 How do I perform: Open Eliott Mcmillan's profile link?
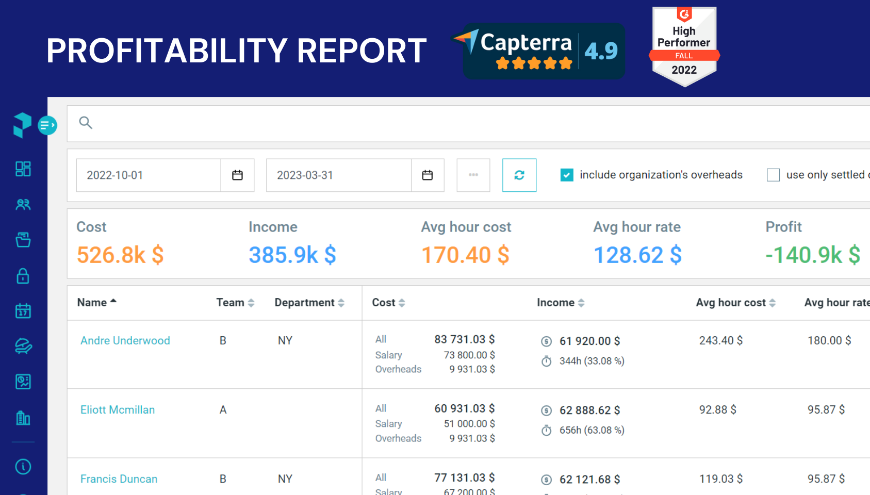pos(117,410)
